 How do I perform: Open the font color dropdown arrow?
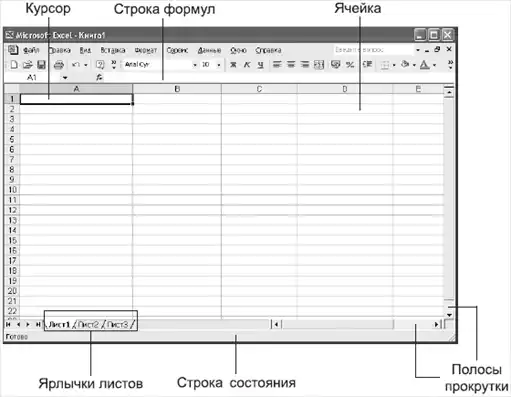434,65
